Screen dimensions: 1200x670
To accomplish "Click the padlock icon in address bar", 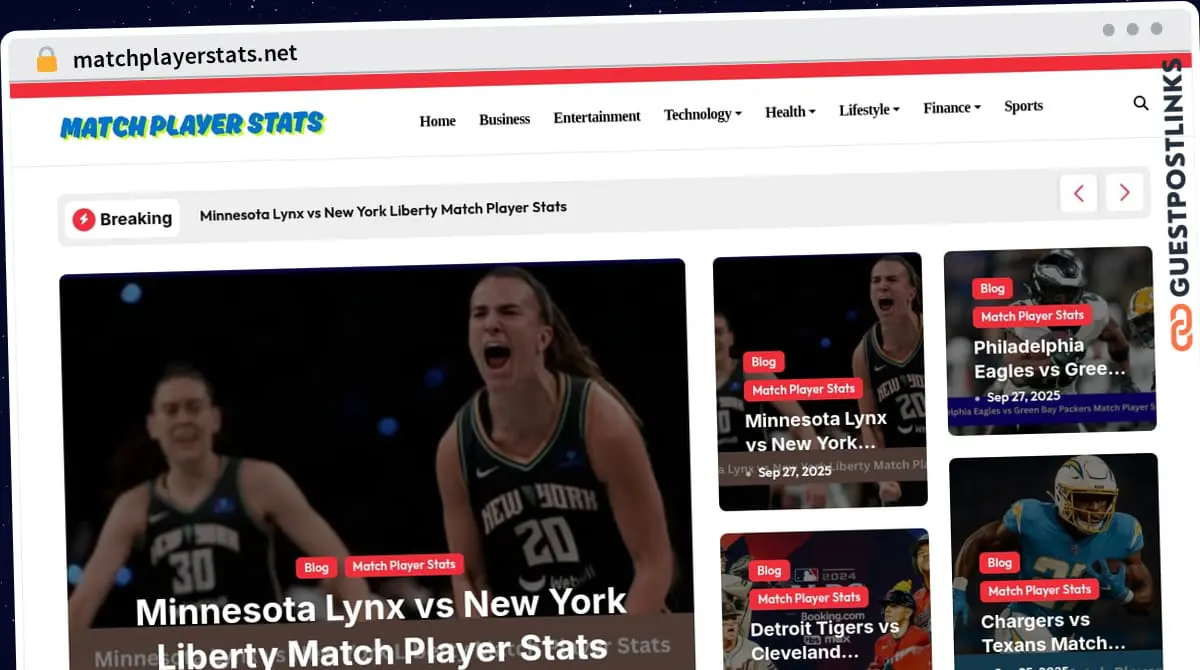I will coord(46,60).
